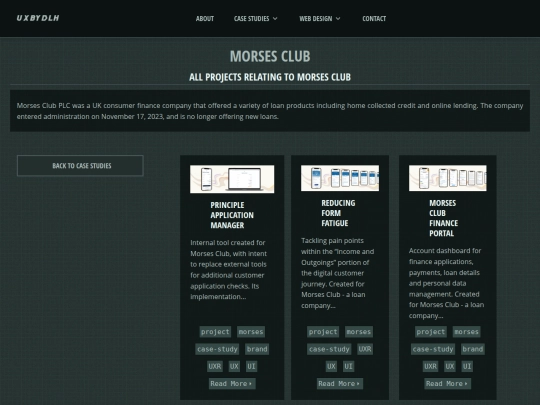Select morses tag on Principle Application Manager card

(x=251, y=332)
